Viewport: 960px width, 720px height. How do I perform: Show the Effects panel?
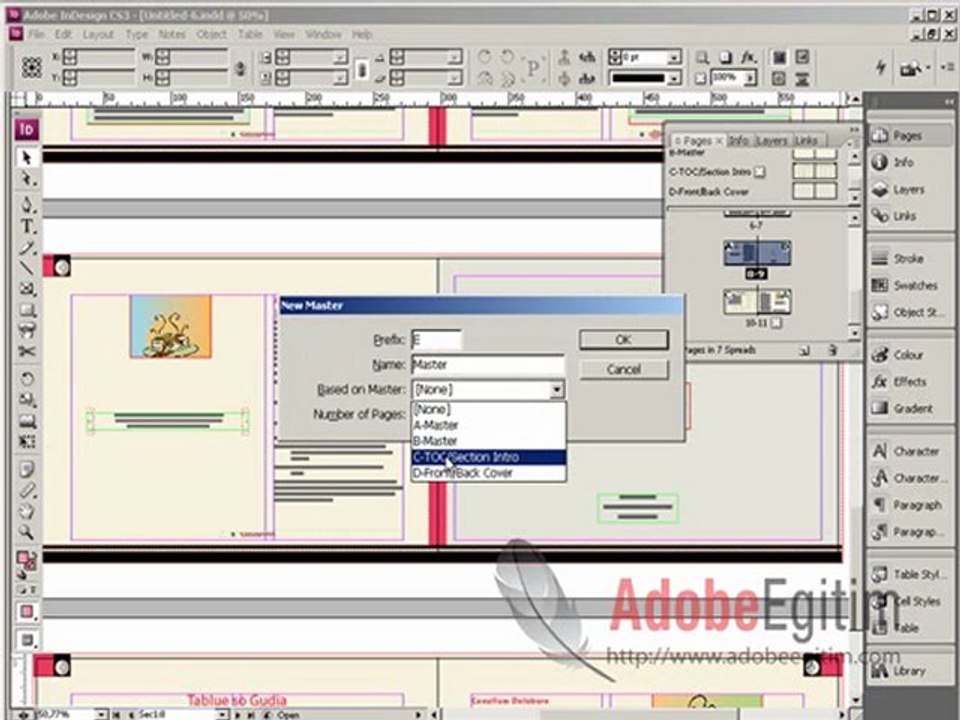pos(909,381)
